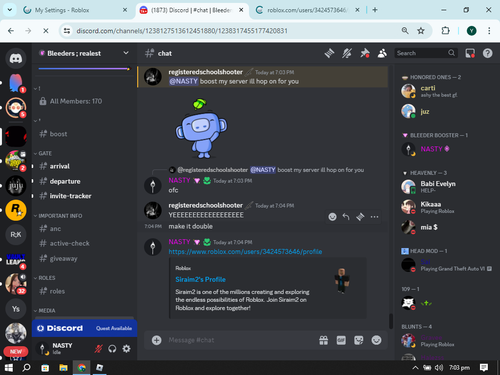Click the forward icon on hovered message
Screen dimensions: 500x375
click(x=360, y=217)
